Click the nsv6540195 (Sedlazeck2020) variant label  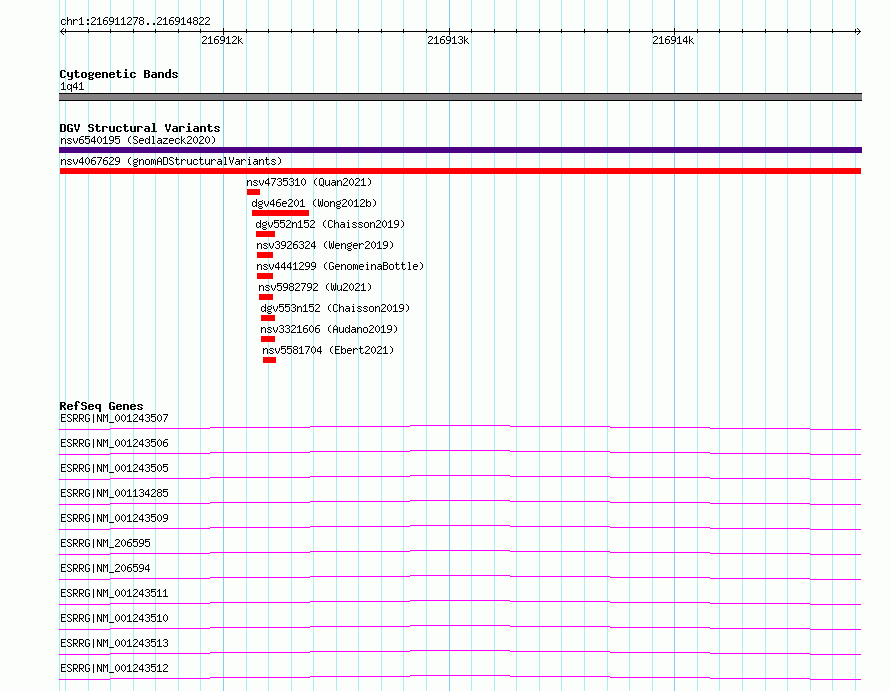click(x=138, y=140)
